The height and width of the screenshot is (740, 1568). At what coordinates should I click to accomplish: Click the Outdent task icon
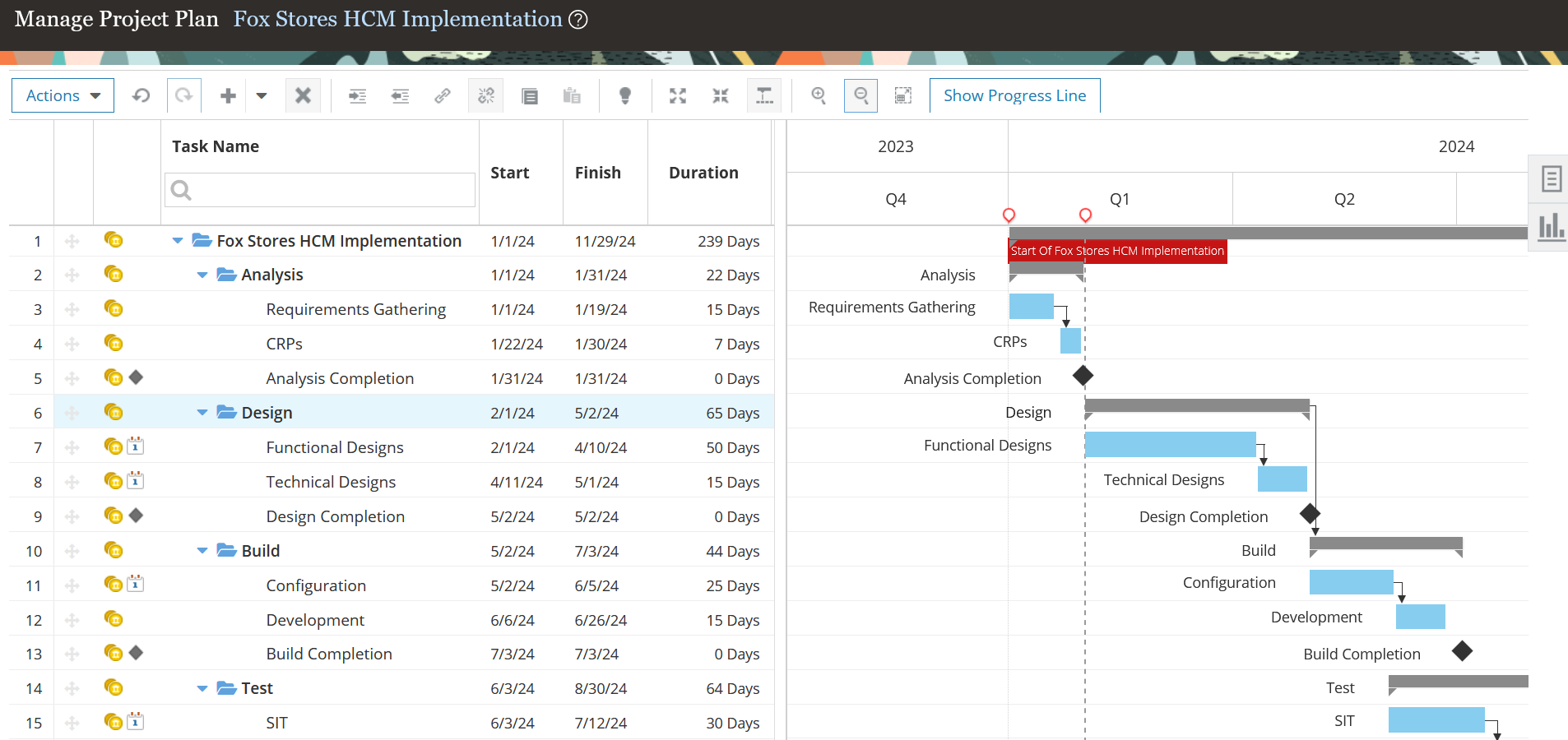tap(400, 96)
